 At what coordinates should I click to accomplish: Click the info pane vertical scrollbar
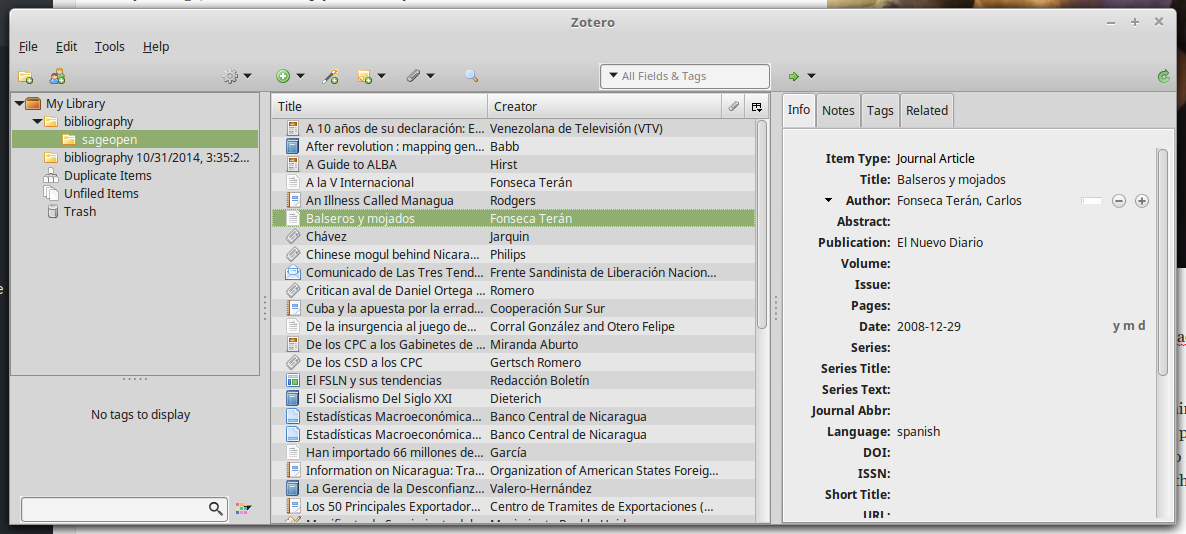(1163, 262)
